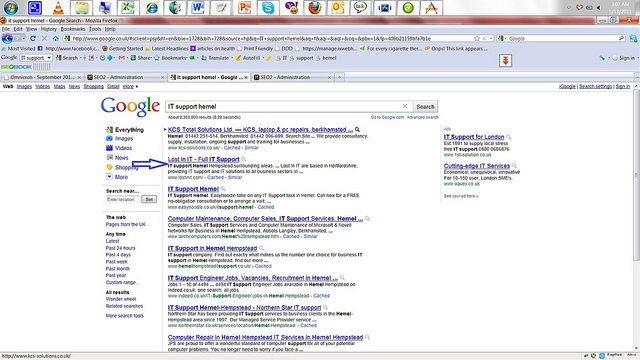Expand the 'more' menu in Google top bar
This screenshot has width=640, height=360.
click(x=131, y=87)
